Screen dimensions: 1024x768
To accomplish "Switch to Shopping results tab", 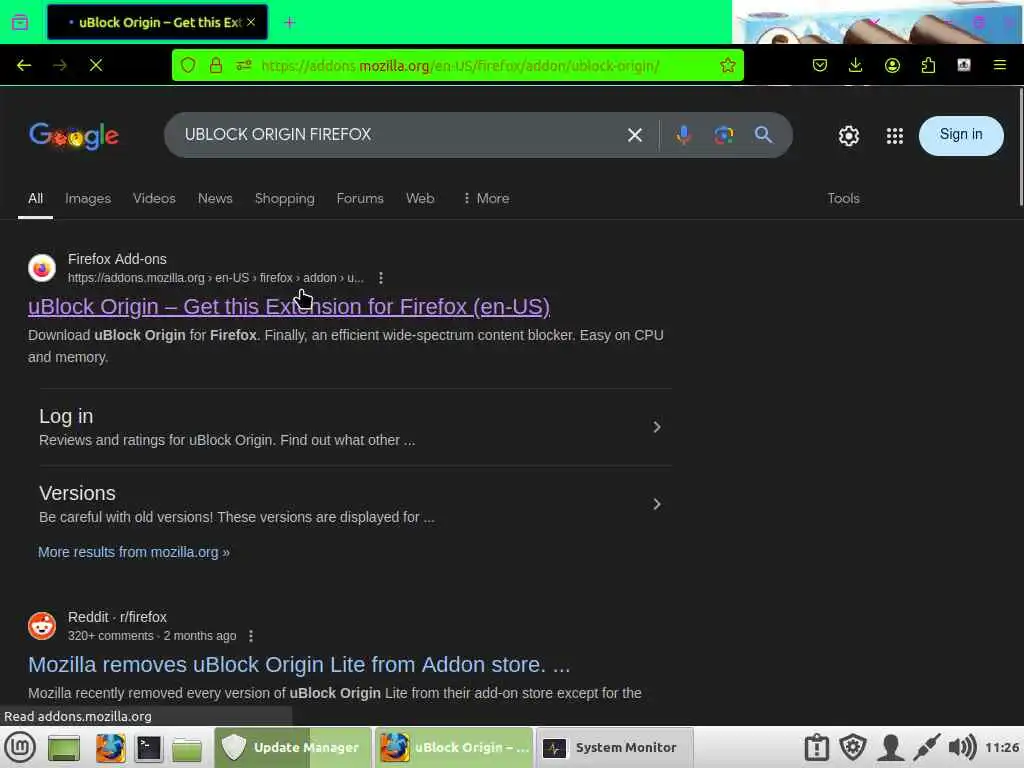I will click(x=285, y=199).
